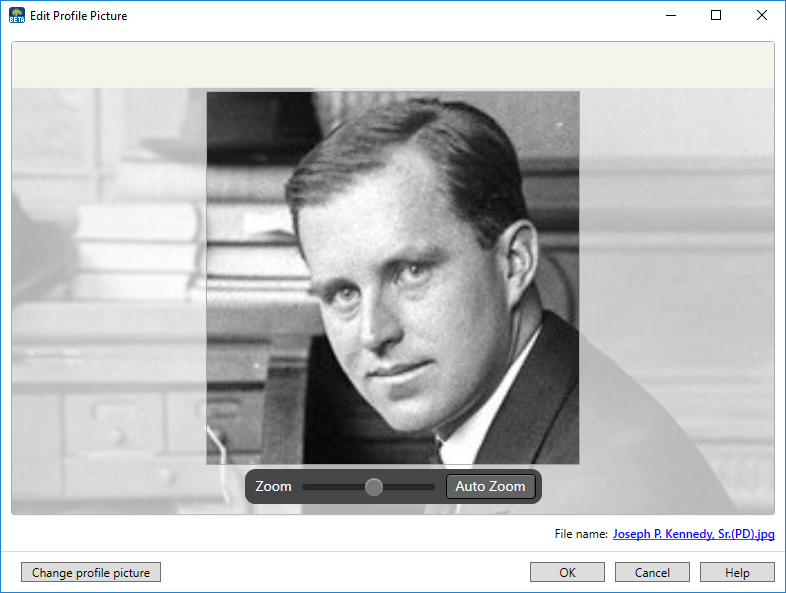Maximize the Edit Profile Picture window
Image resolution: width=786 pixels, height=593 pixels.
point(716,16)
